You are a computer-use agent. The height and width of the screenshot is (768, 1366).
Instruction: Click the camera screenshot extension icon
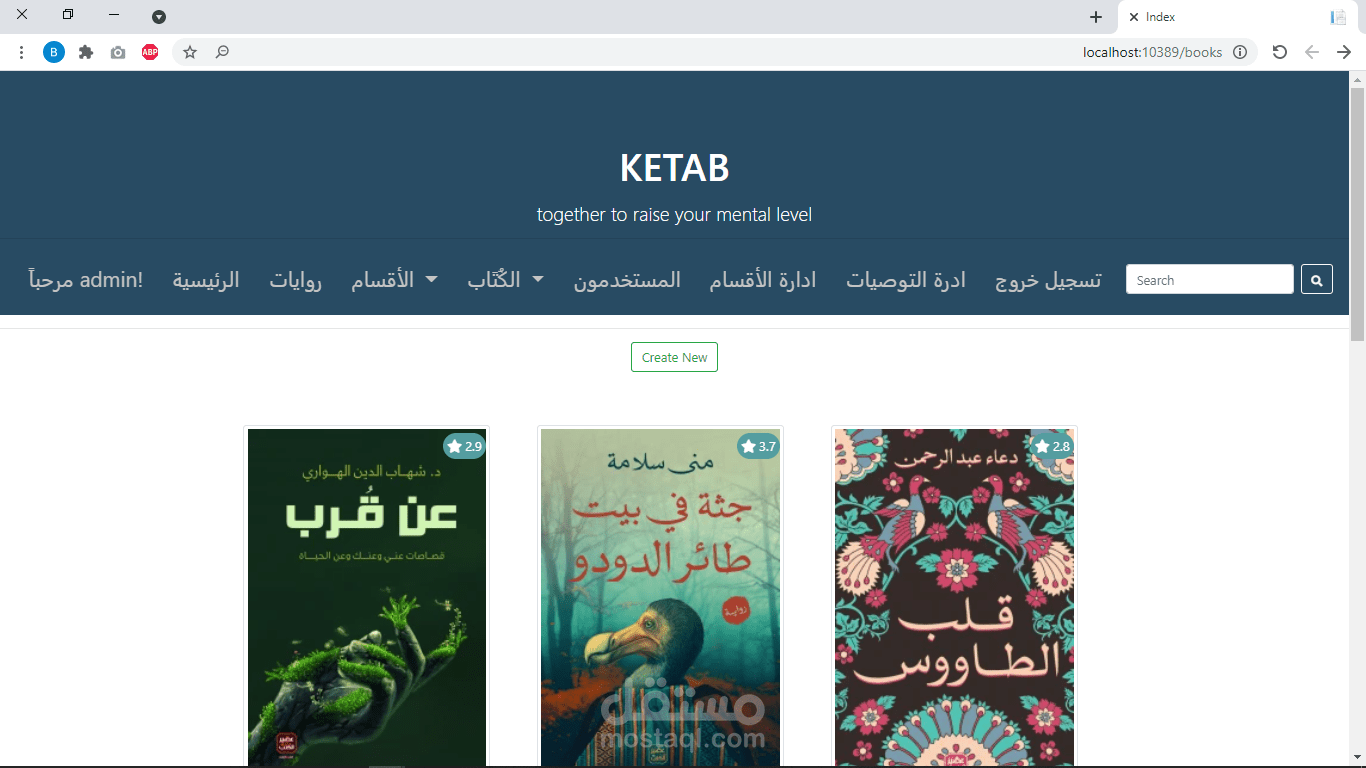118,52
